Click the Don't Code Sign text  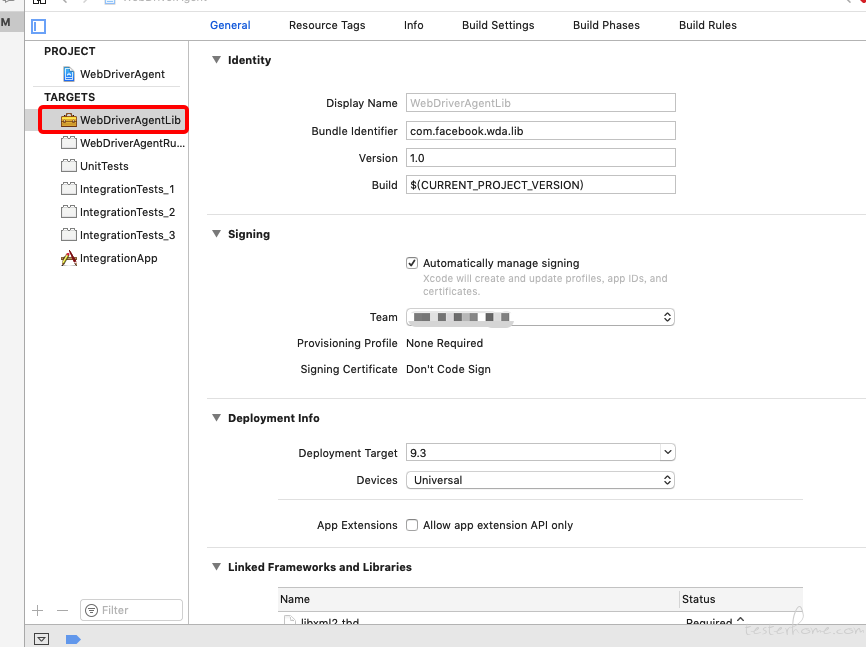[448, 369]
